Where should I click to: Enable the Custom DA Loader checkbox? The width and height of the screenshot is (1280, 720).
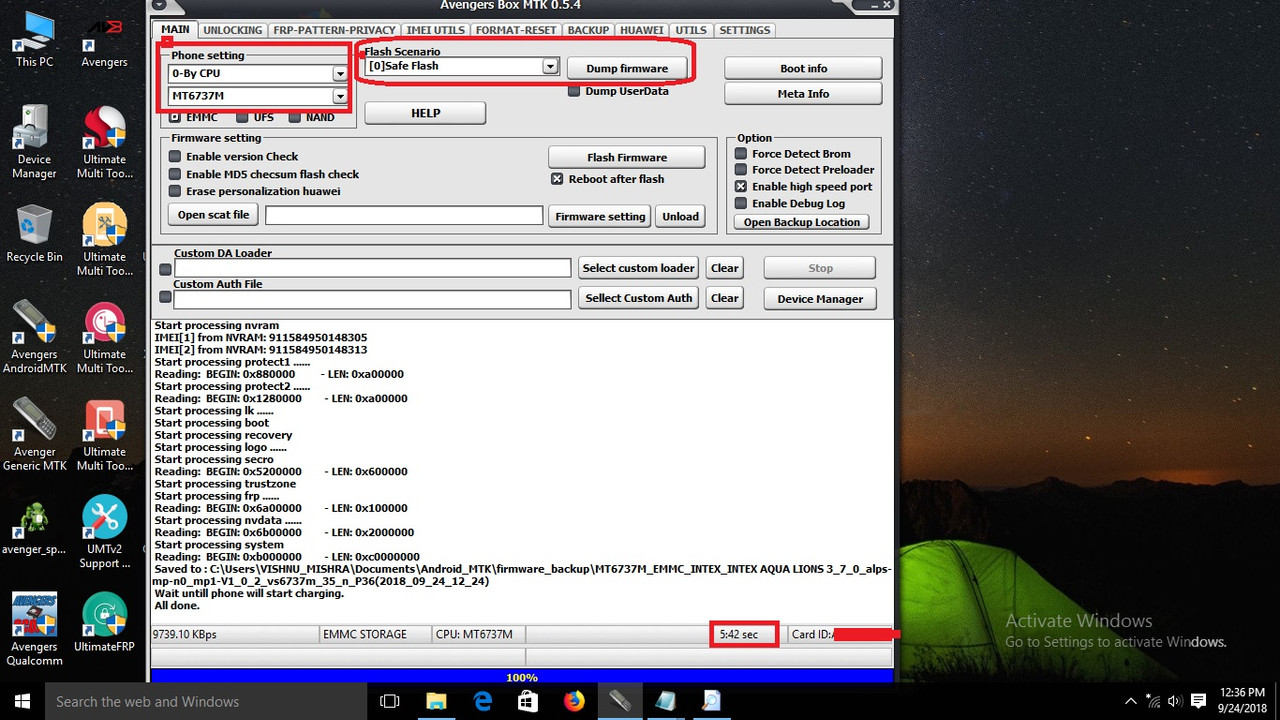coord(165,268)
